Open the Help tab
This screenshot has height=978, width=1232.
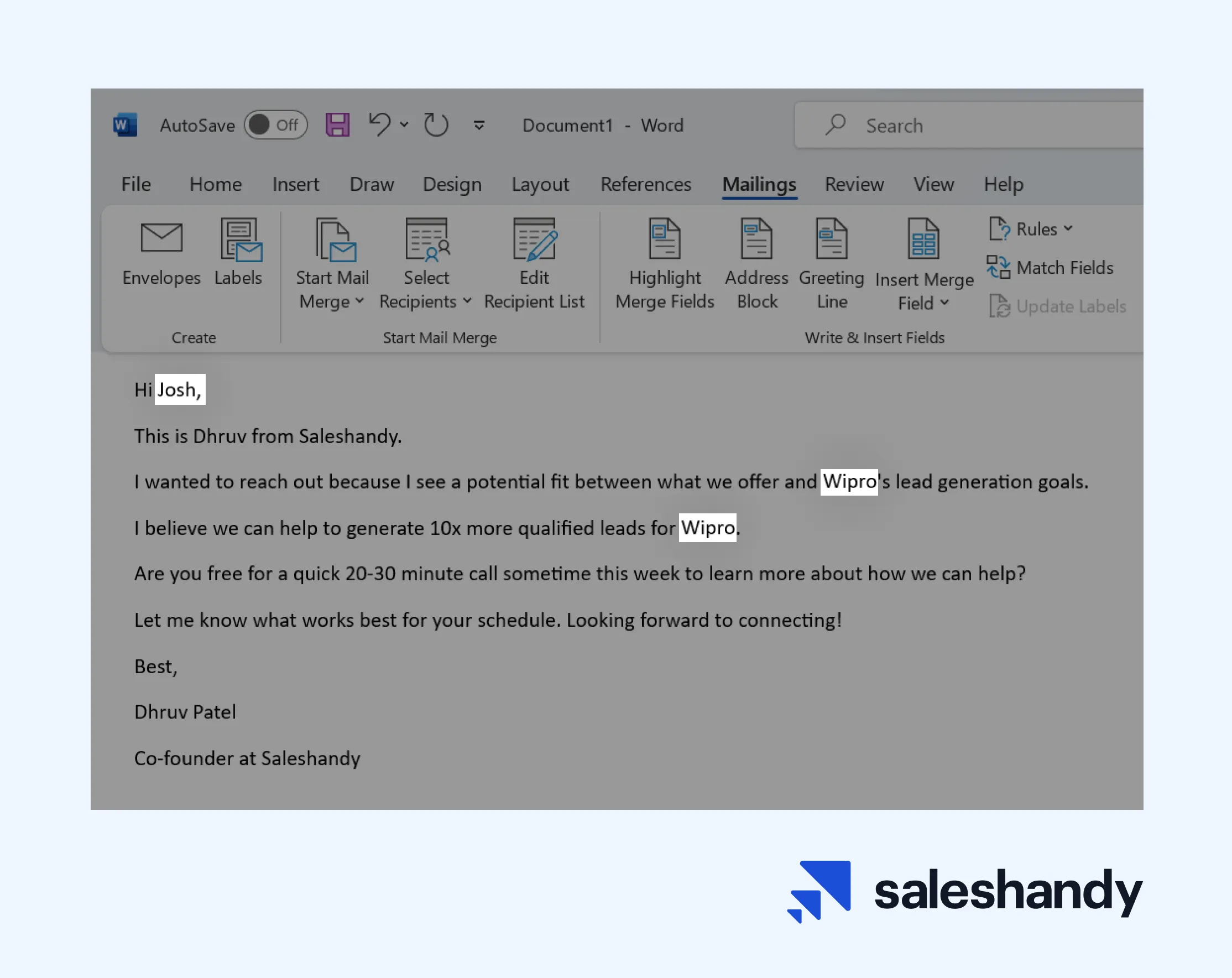(x=1004, y=184)
